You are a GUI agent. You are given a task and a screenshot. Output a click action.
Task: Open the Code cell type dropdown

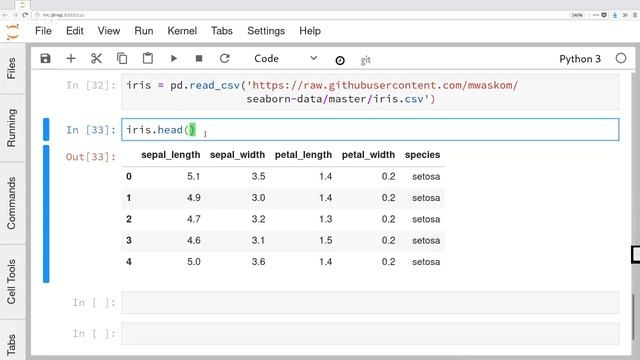click(285, 58)
